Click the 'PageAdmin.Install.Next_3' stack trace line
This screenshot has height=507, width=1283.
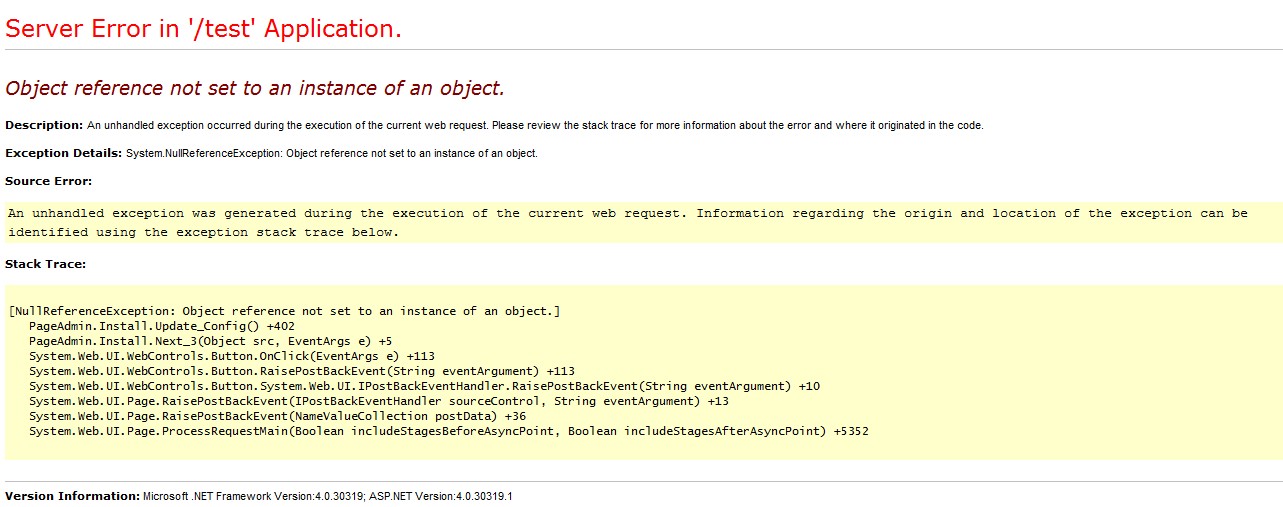[210, 341]
